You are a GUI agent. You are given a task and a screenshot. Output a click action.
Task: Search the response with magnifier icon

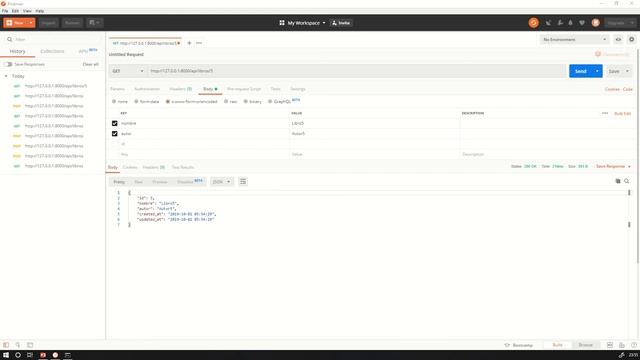(x=627, y=181)
